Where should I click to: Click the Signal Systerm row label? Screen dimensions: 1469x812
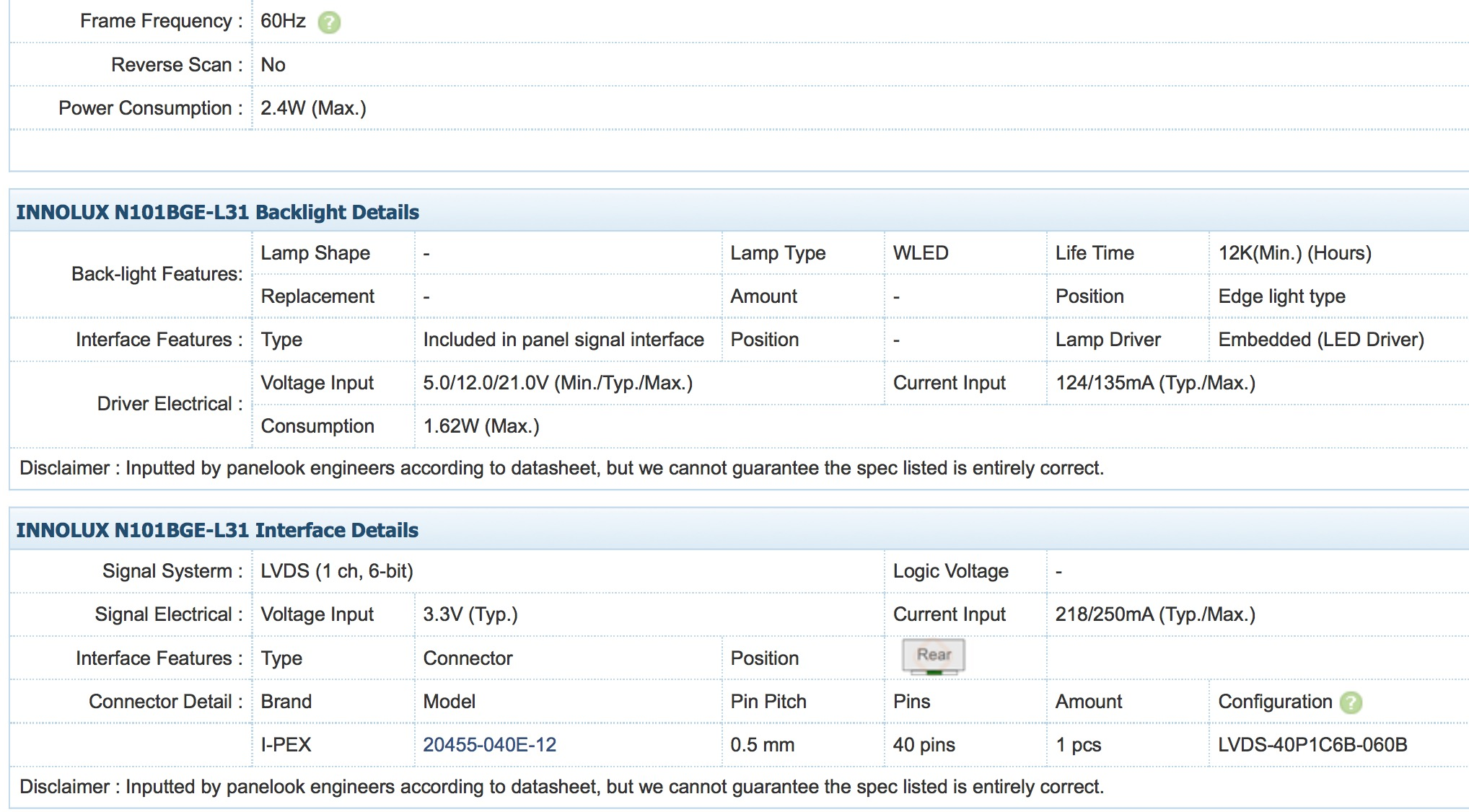(172, 571)
